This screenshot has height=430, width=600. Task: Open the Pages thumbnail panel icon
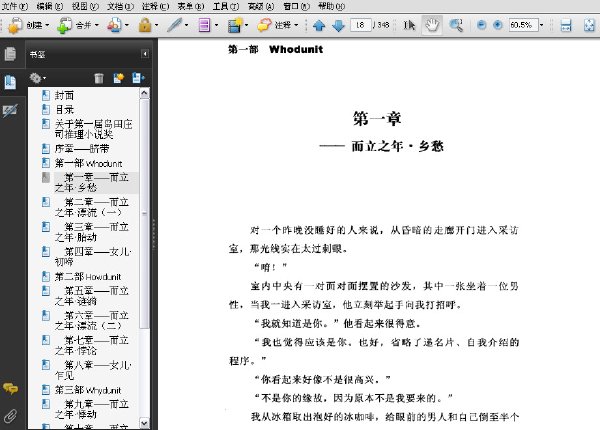click(x=10, y=54)
